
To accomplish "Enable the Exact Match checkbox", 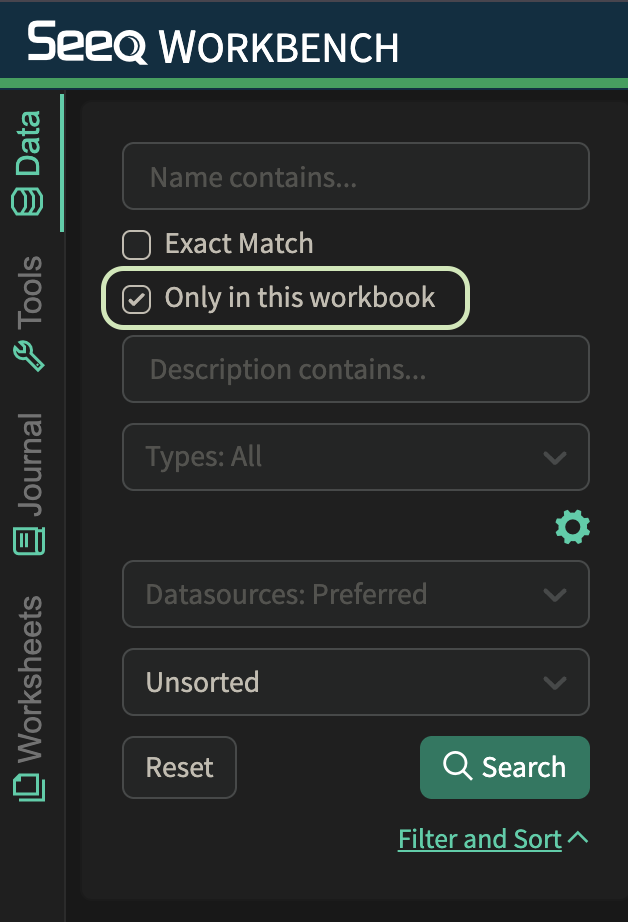I will [136, 245].
